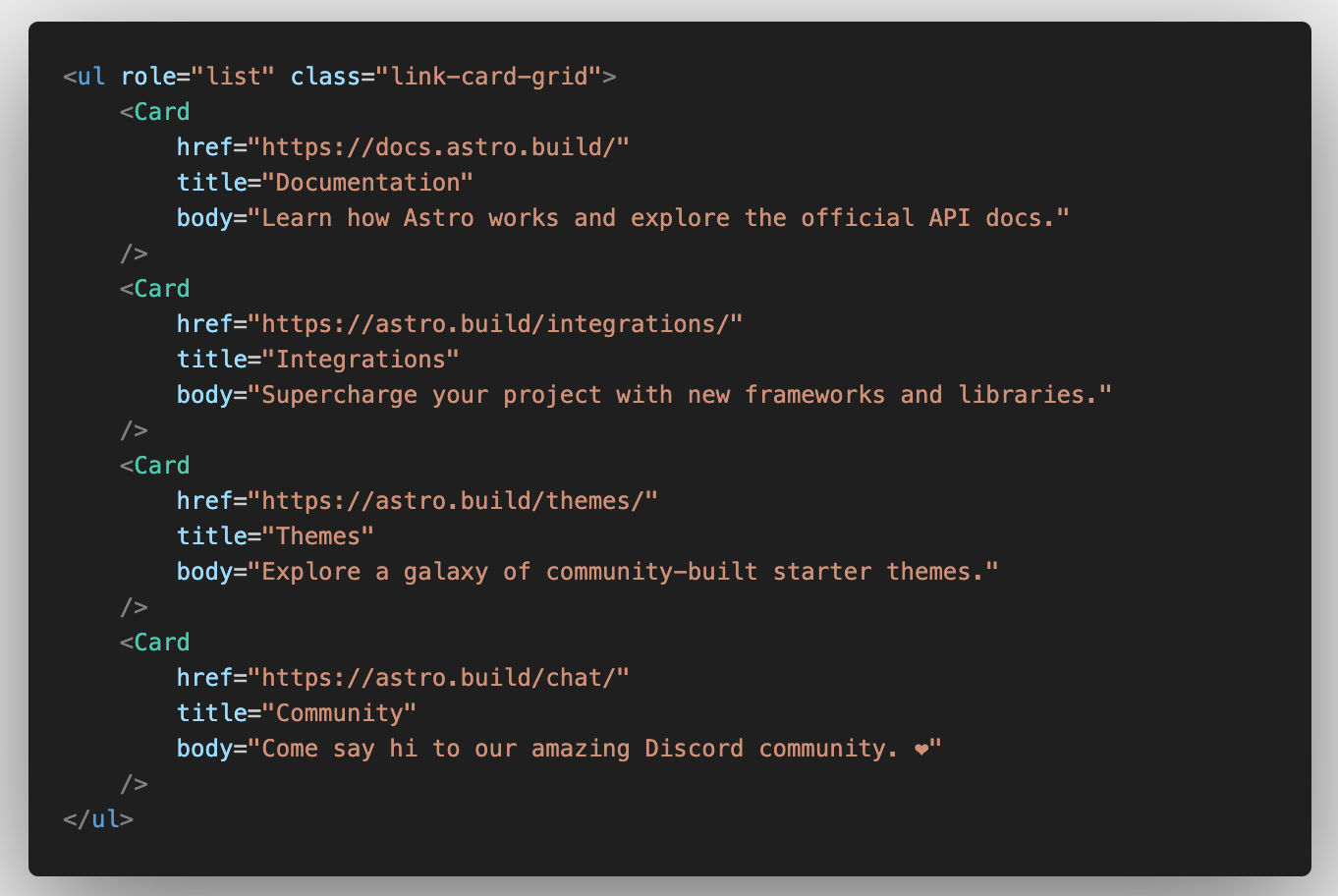The image size is (1338, 896).
Task: Click the "Integrations" title value
Action: (x=361, y=360)
